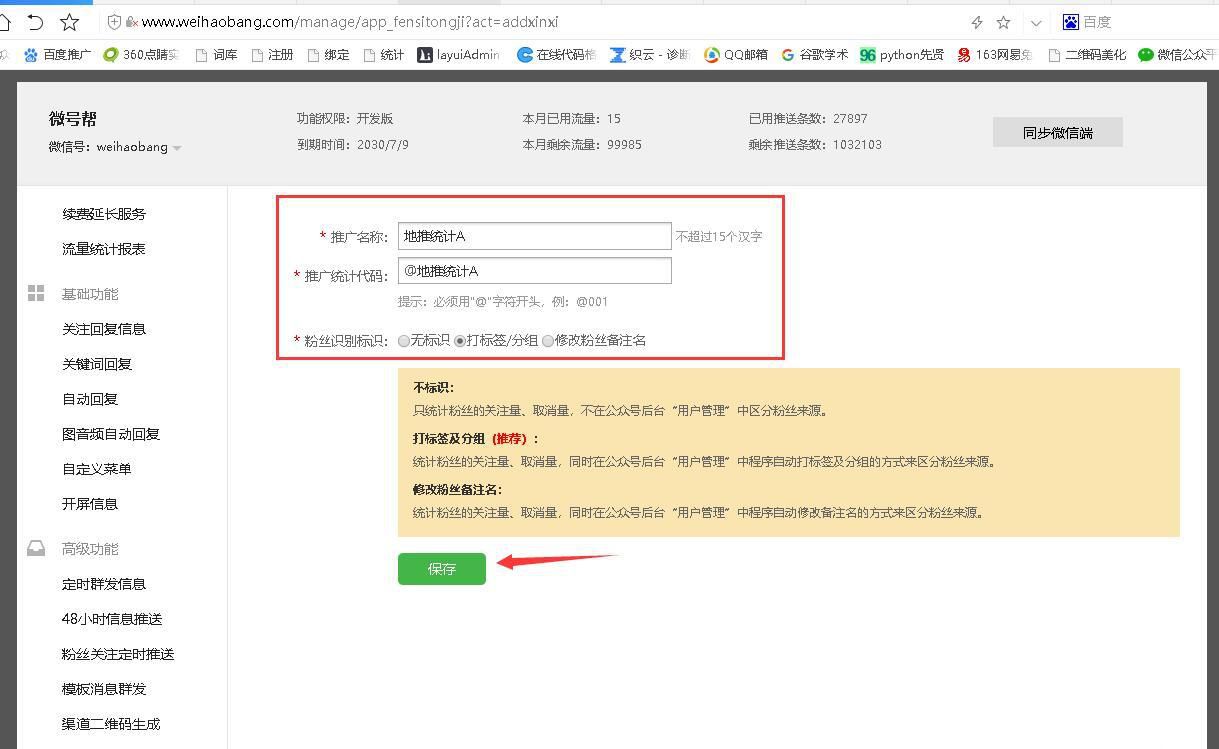Open the dropdown chevron beside the bookmark star

point(1036,21)
